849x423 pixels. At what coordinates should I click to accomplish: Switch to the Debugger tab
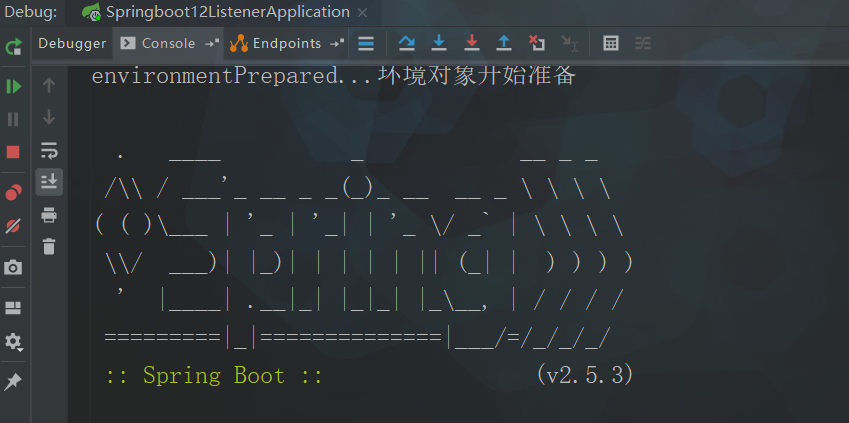(x=72, y=43)
